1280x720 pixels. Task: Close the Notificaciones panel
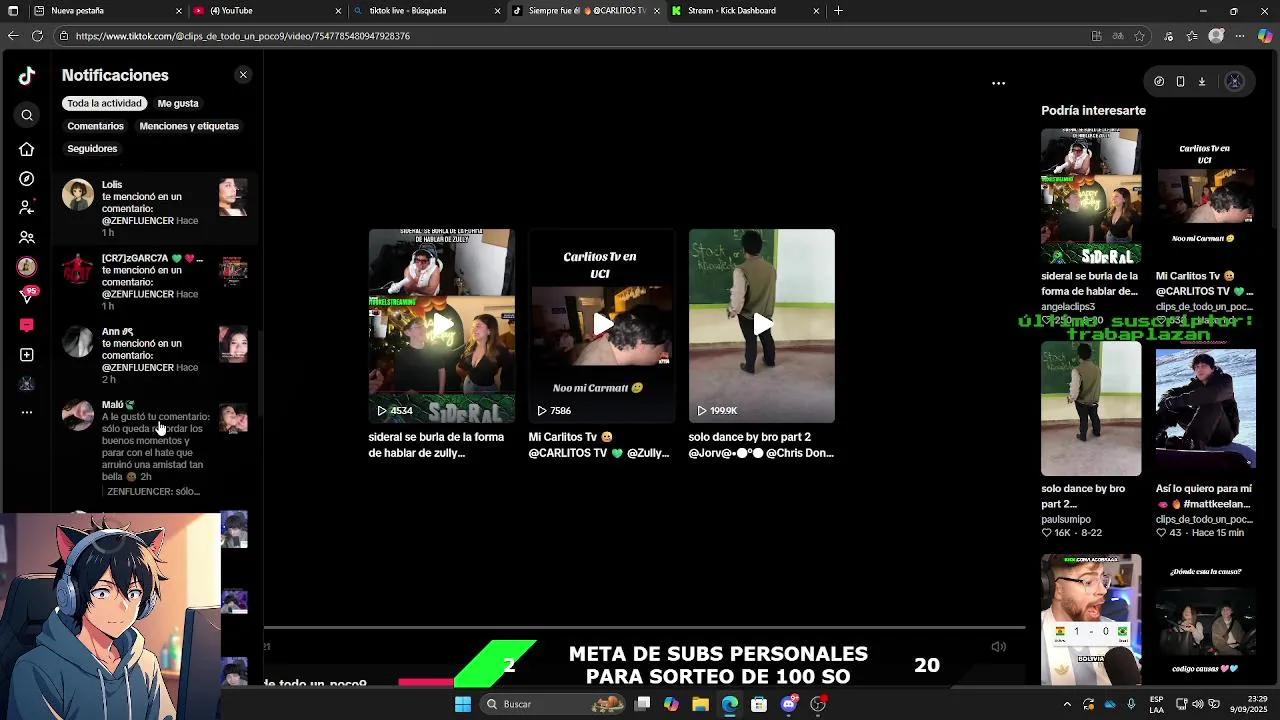pos(243,75)
